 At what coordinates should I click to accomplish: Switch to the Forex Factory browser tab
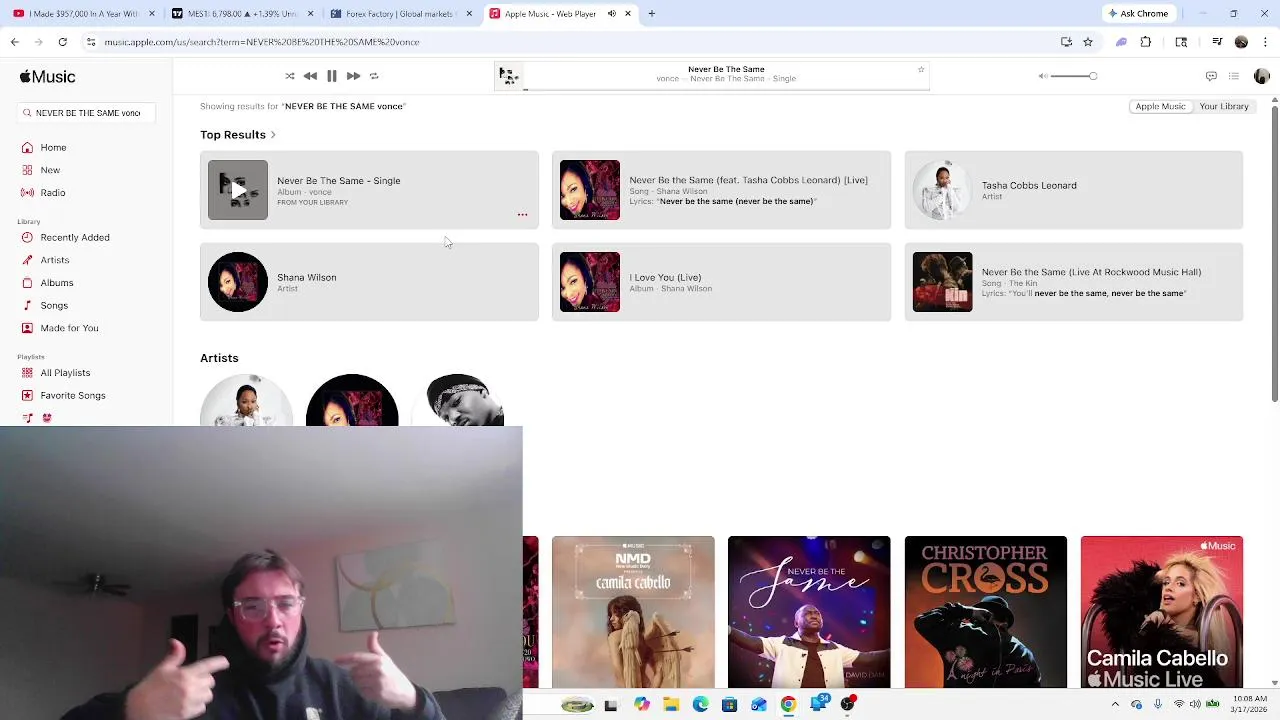point(400,14)
